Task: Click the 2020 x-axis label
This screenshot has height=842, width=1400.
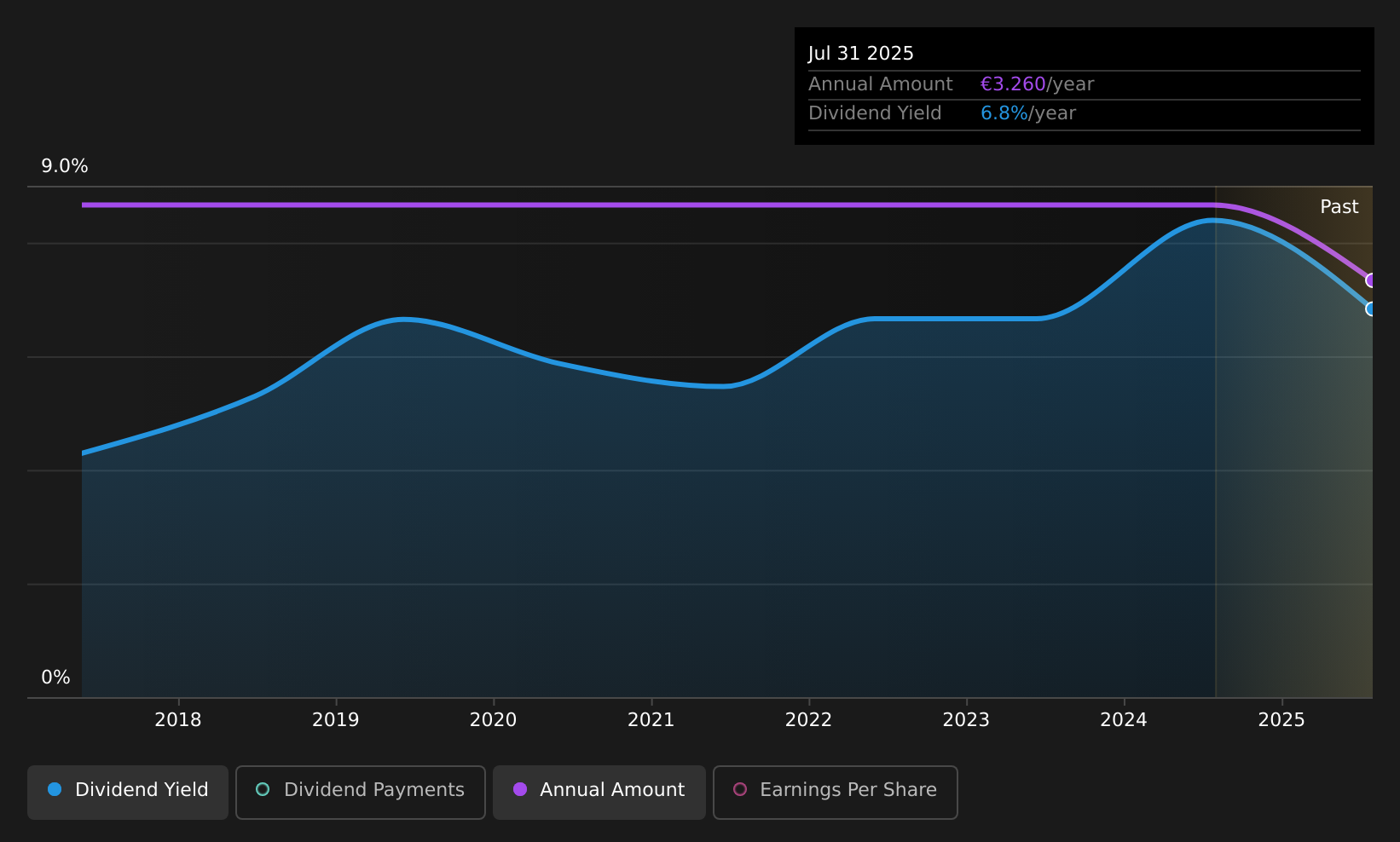Action: click(x=494, y=720)
